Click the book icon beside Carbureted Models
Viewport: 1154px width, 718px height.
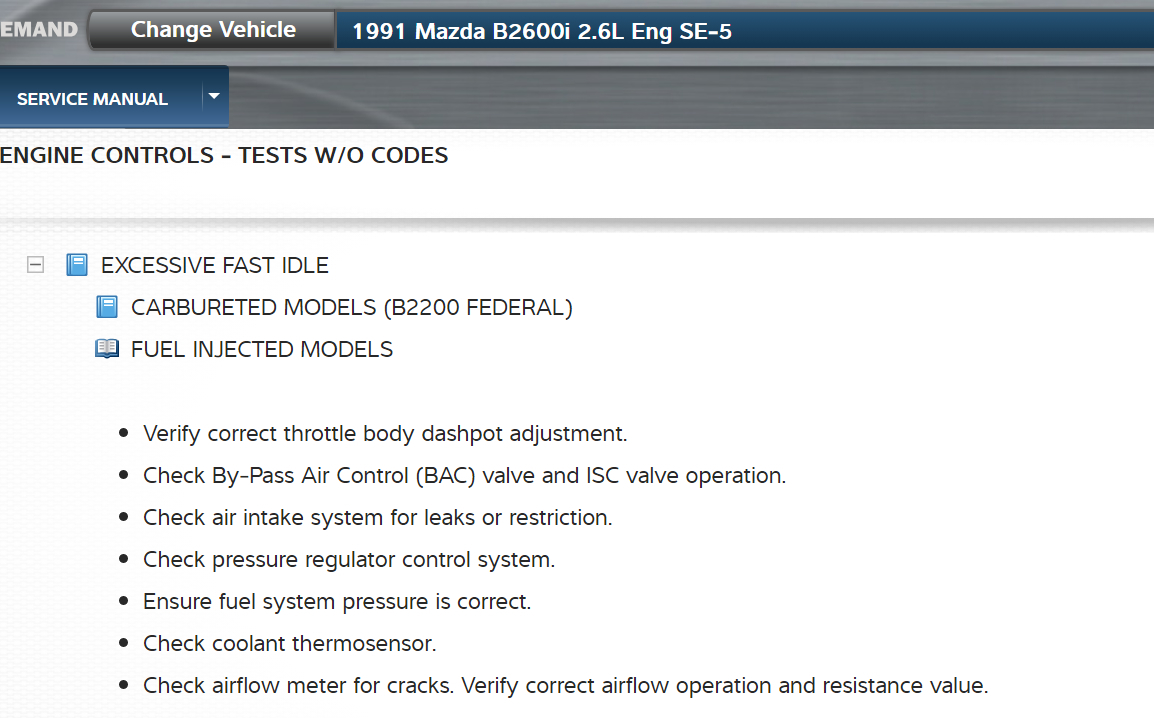tap(107, 307)
